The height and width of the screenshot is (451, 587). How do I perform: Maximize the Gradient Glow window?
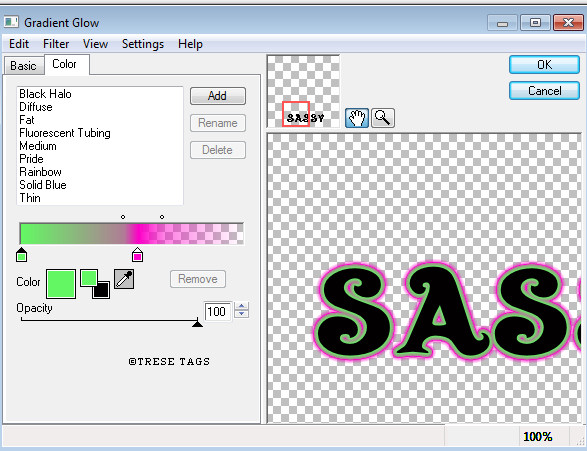point(535,23)
